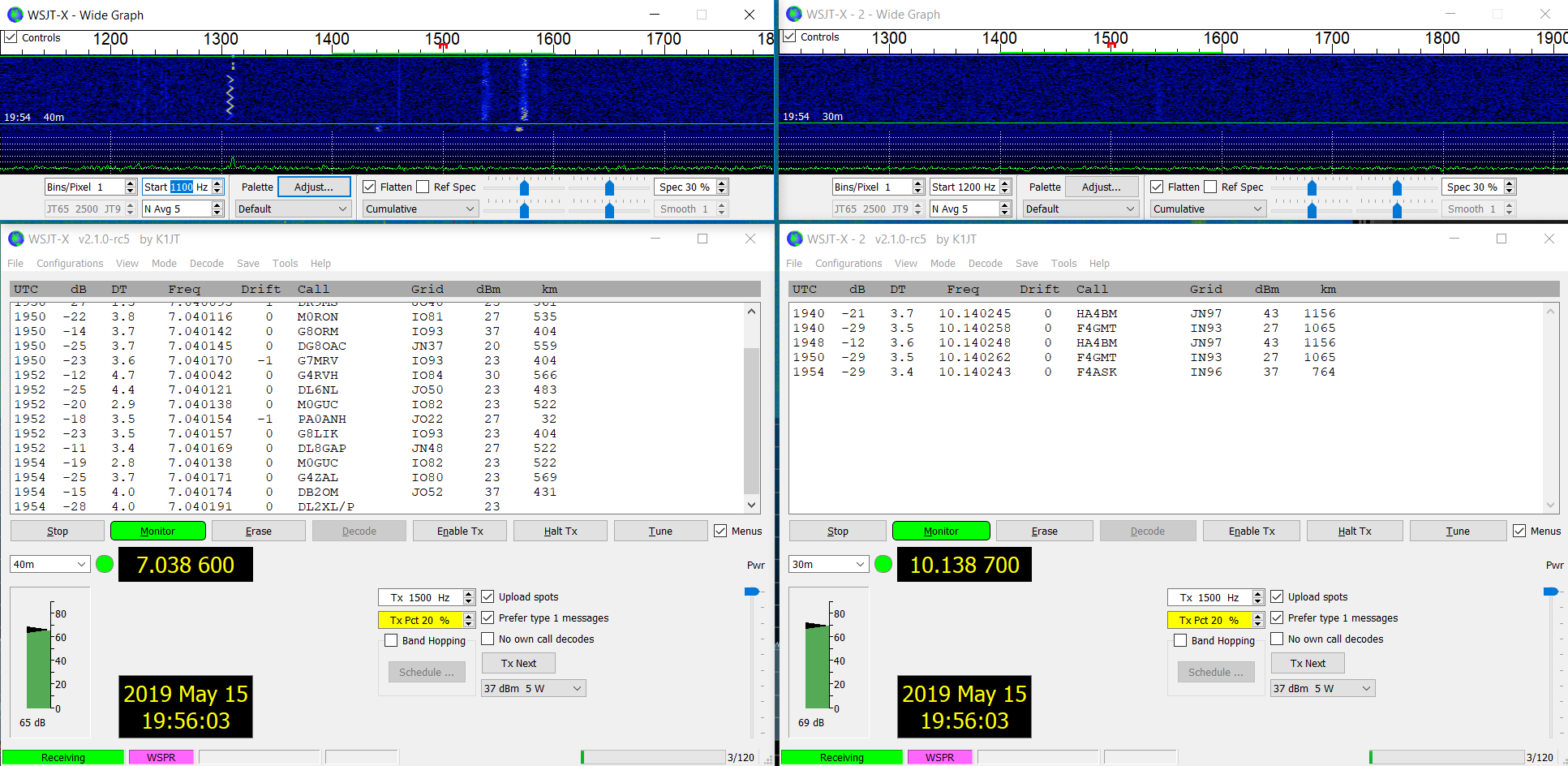Open Tools menu in WSJT-X - 2 window
Image resolution: width=1568 pixels, height=766 pixels.
(x=1063, y=263)
